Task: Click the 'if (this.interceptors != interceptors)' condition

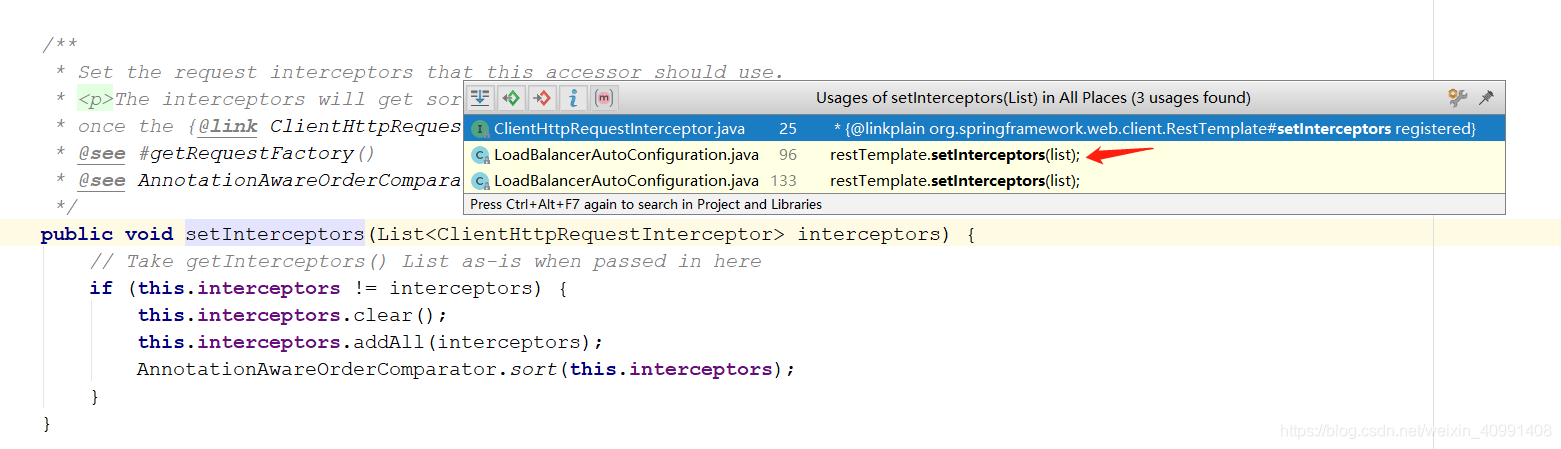Action: [328, 288]
